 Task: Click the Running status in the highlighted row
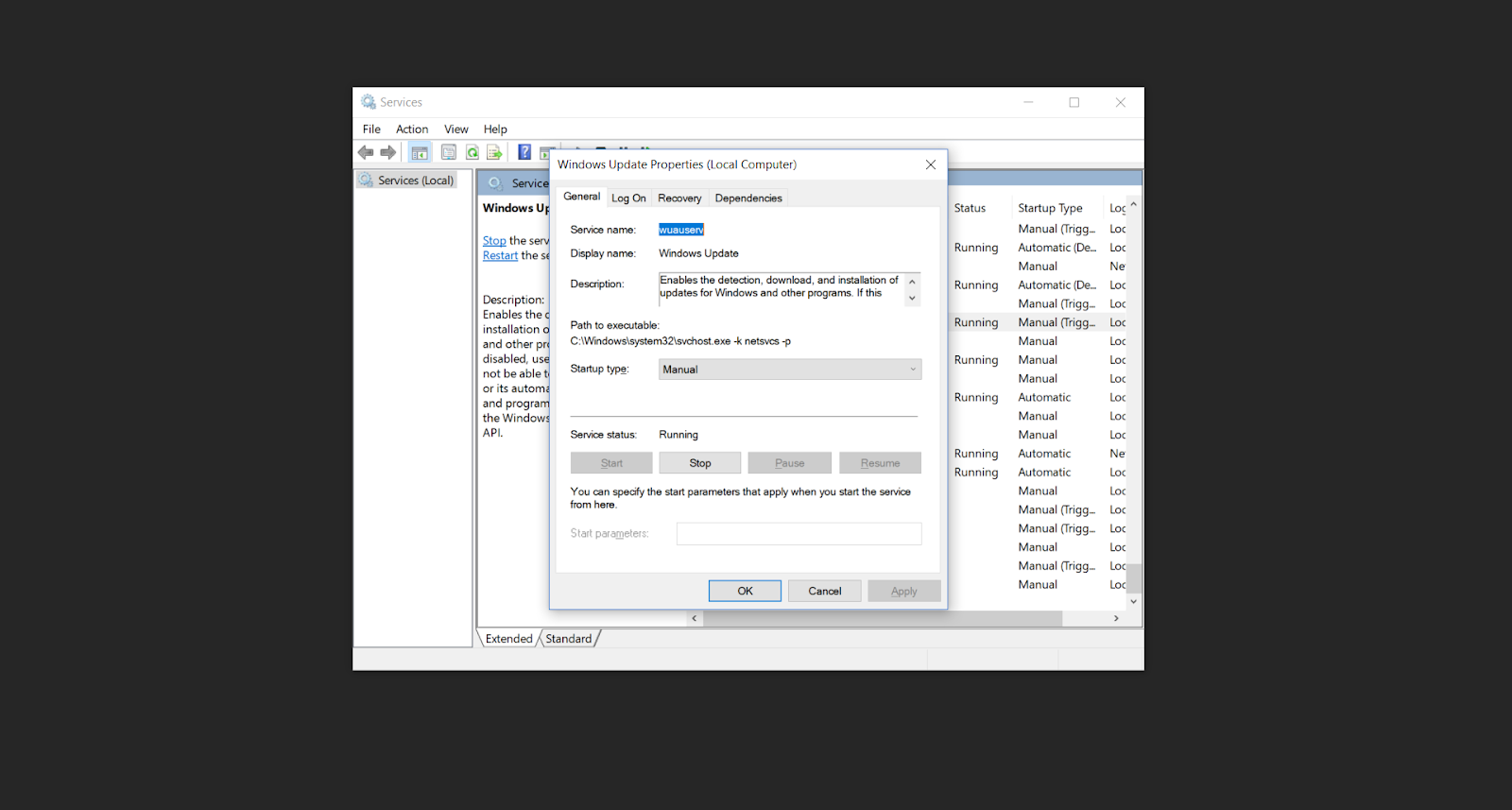(976, 322)
